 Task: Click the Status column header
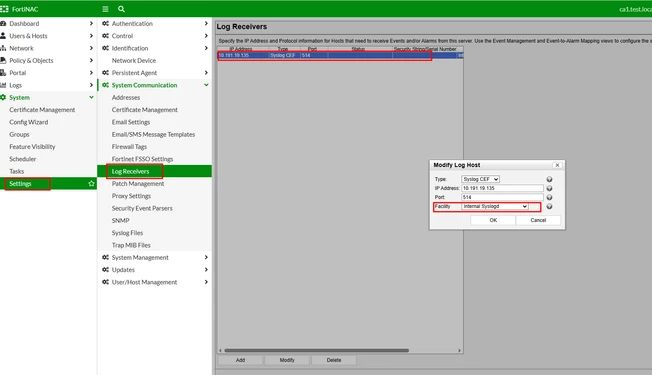pyautogui.click(x=358, y=49)
